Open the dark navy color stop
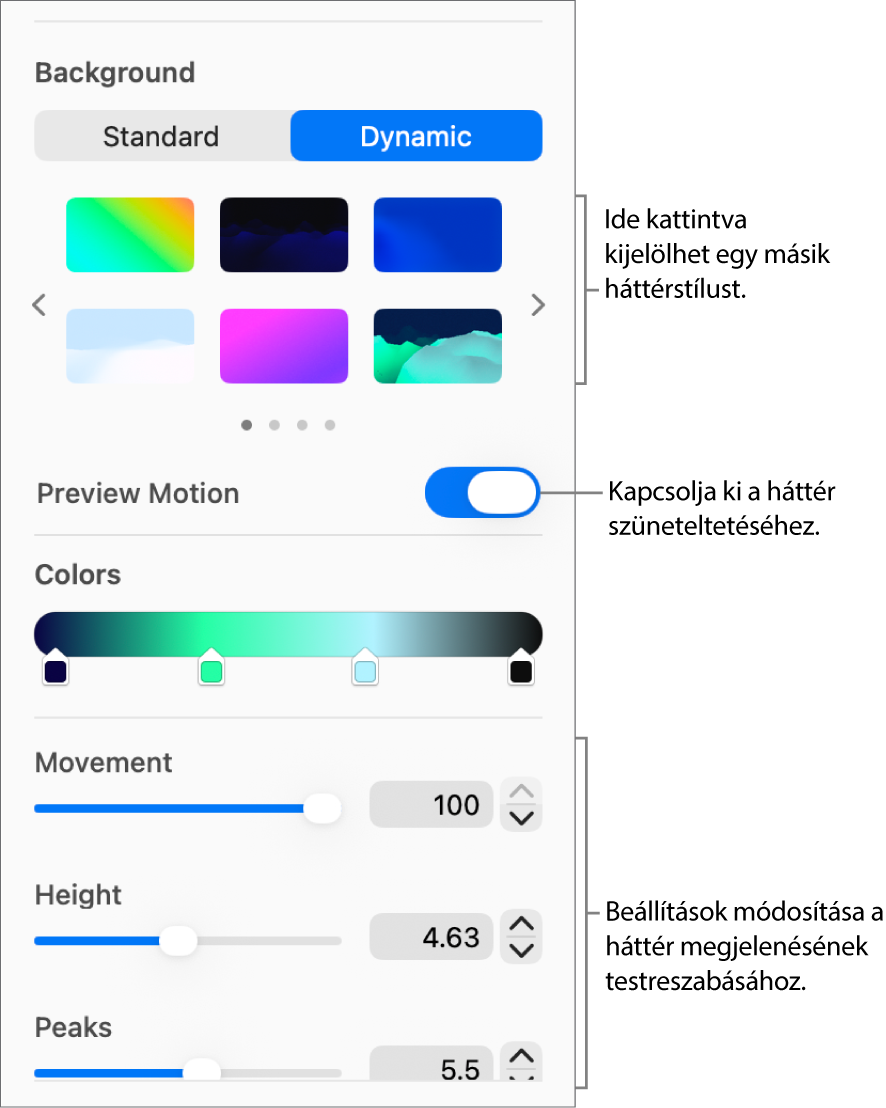Viewport: 886px width, 1108px height. coord(55,667)
